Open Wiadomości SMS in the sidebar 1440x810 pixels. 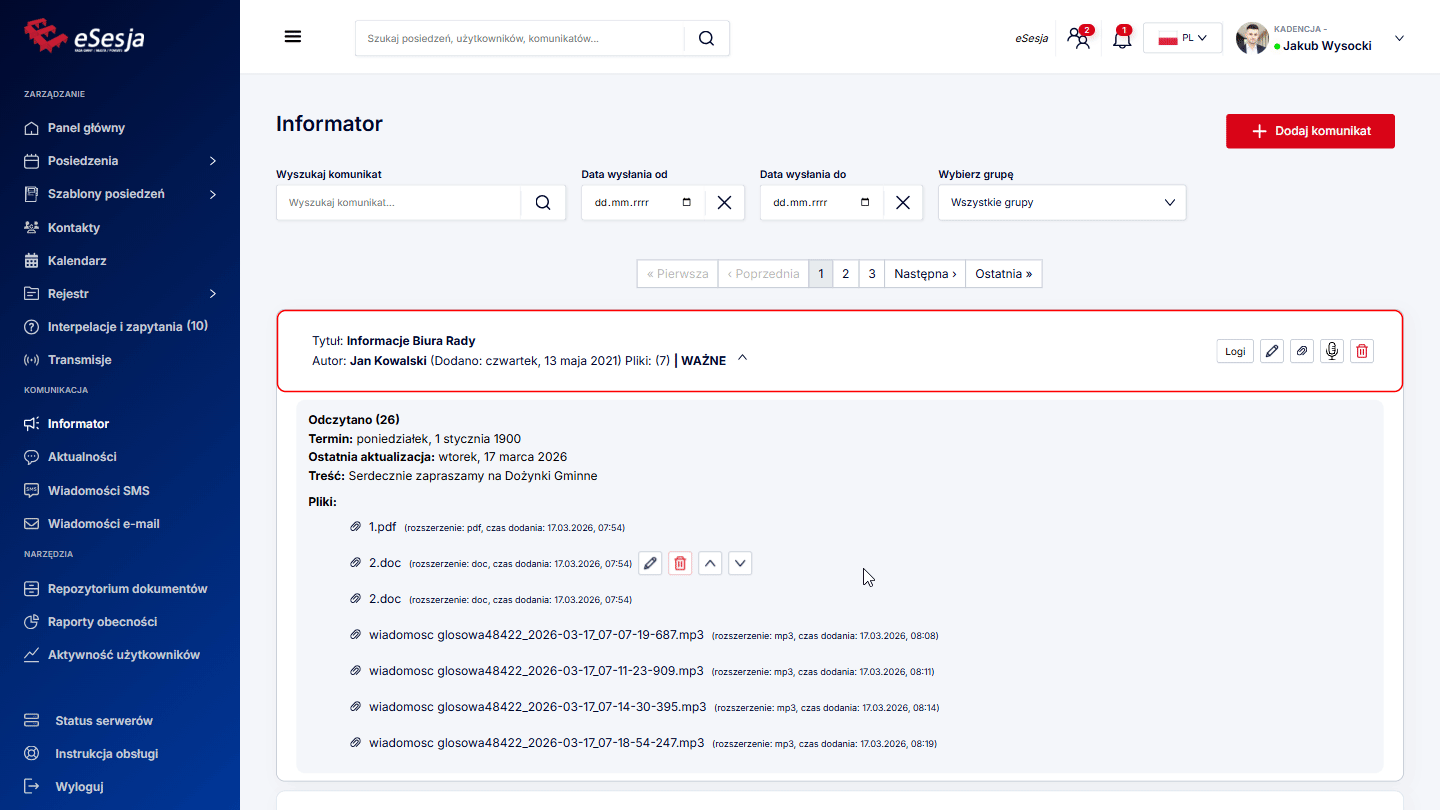[98, 491]
